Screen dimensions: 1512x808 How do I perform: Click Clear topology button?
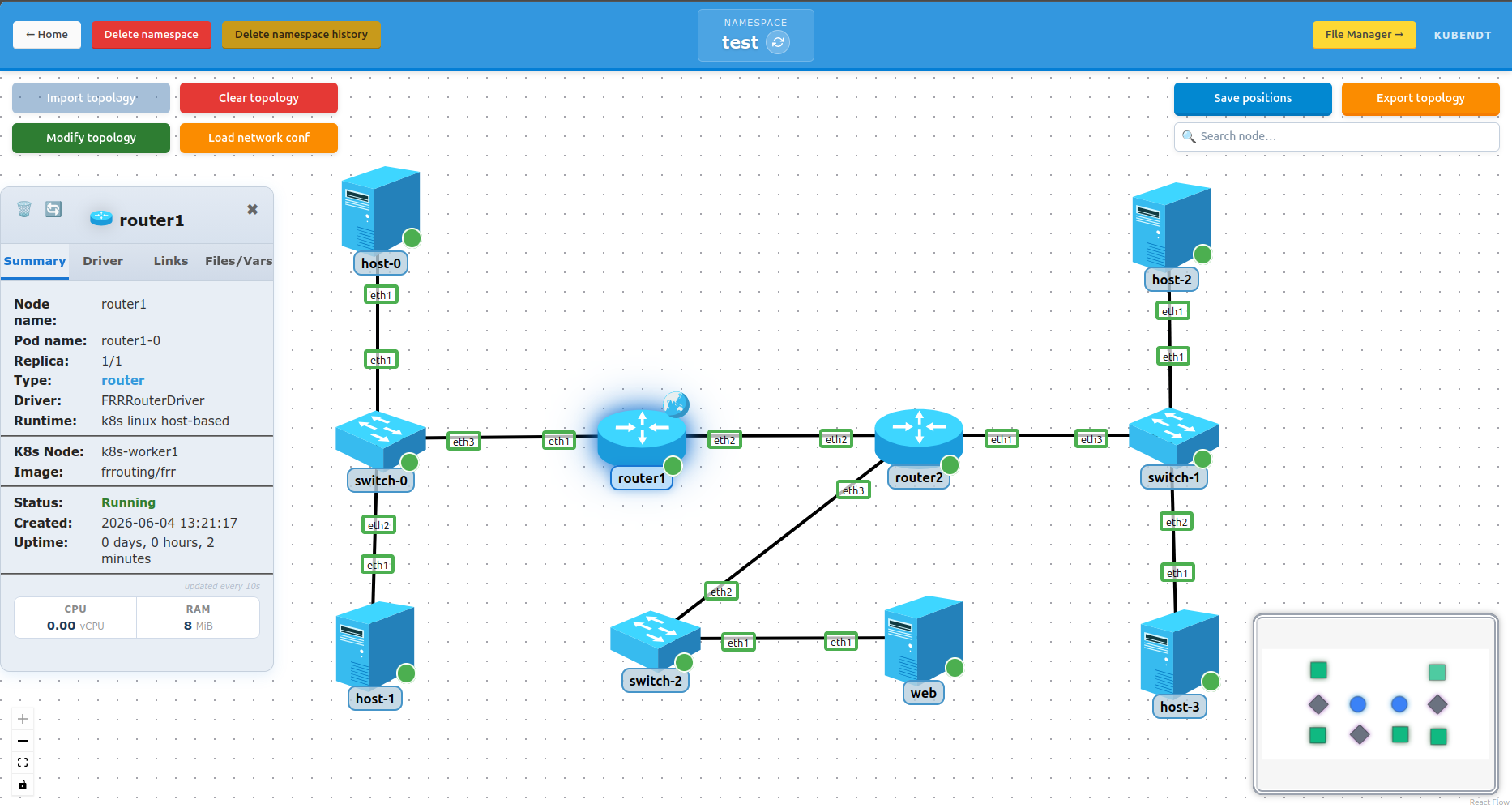pos(258,98)
